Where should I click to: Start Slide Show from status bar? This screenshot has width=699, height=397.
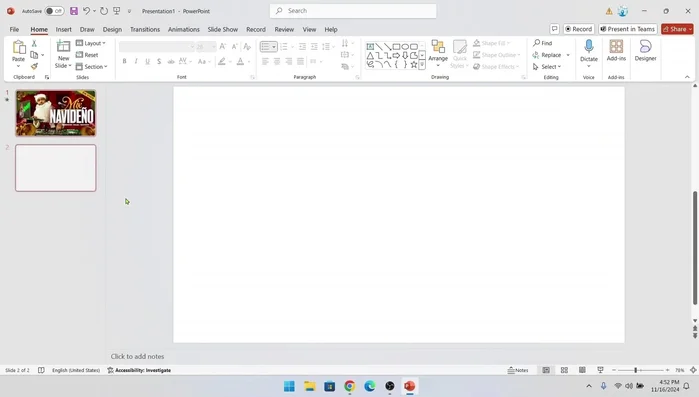[x=600, y=370]
